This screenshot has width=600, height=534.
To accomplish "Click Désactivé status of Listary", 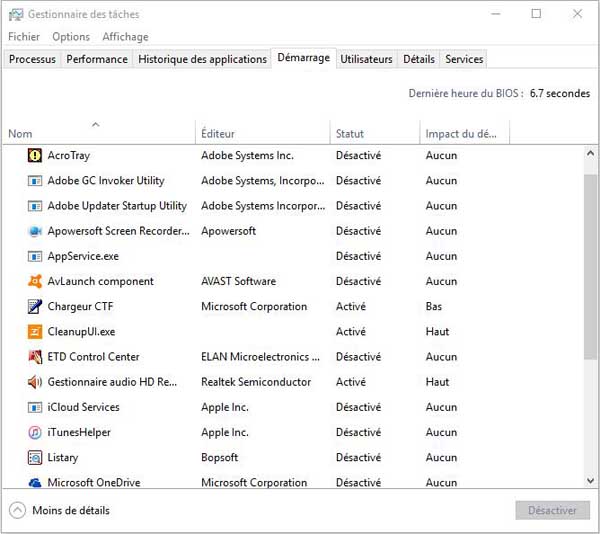I will coord(359,457).
